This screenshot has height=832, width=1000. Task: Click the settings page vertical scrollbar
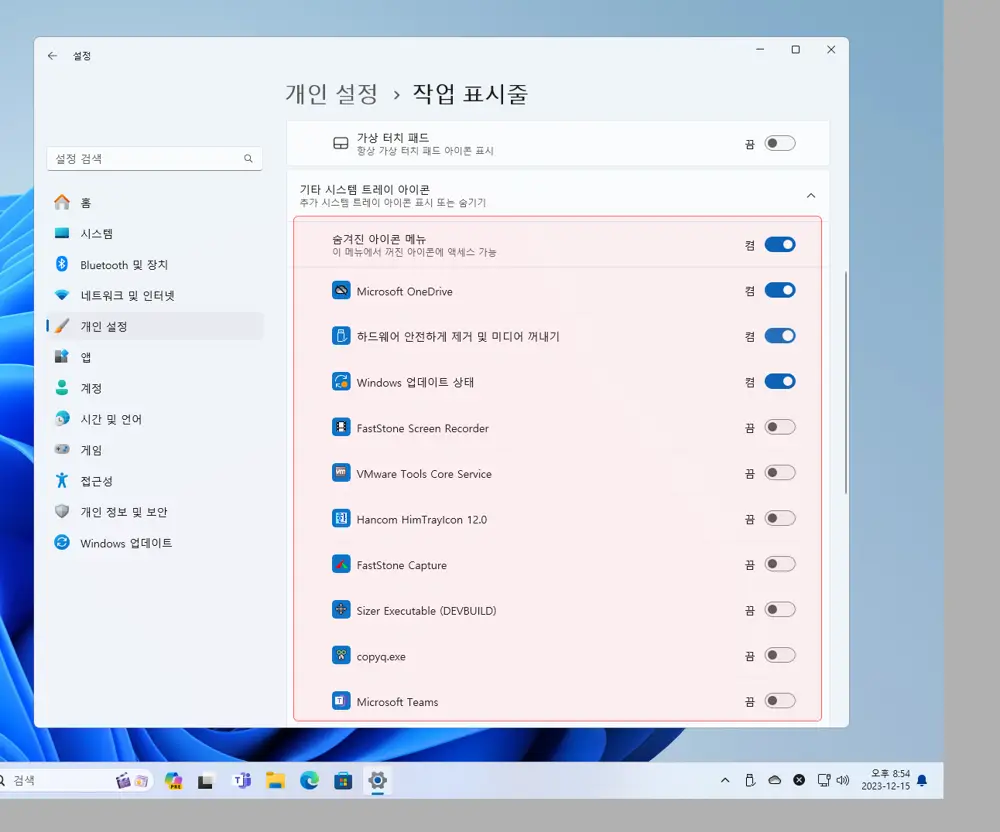(x=846, y=382)
